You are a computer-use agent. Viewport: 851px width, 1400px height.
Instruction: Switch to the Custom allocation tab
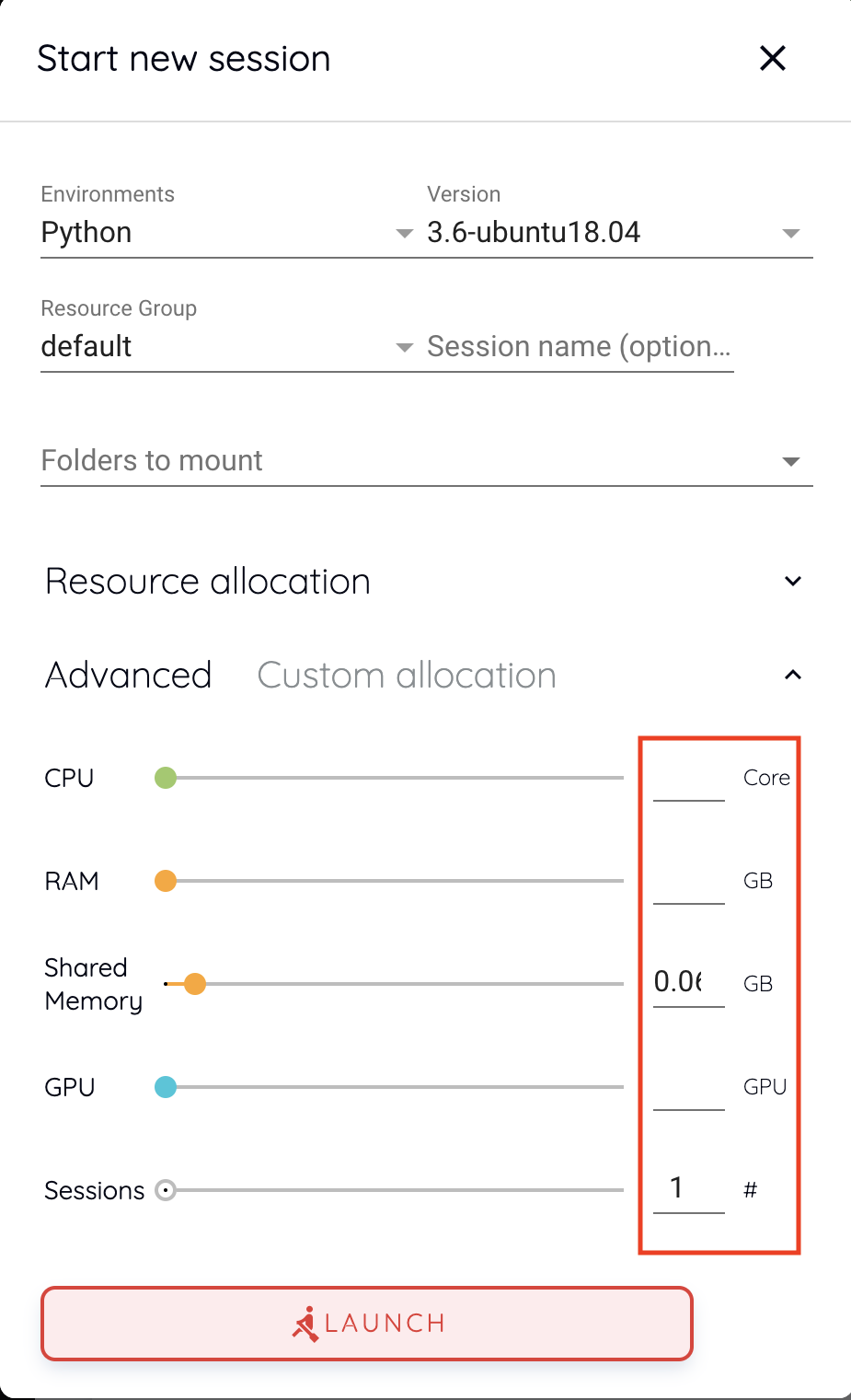click(406, 675)
